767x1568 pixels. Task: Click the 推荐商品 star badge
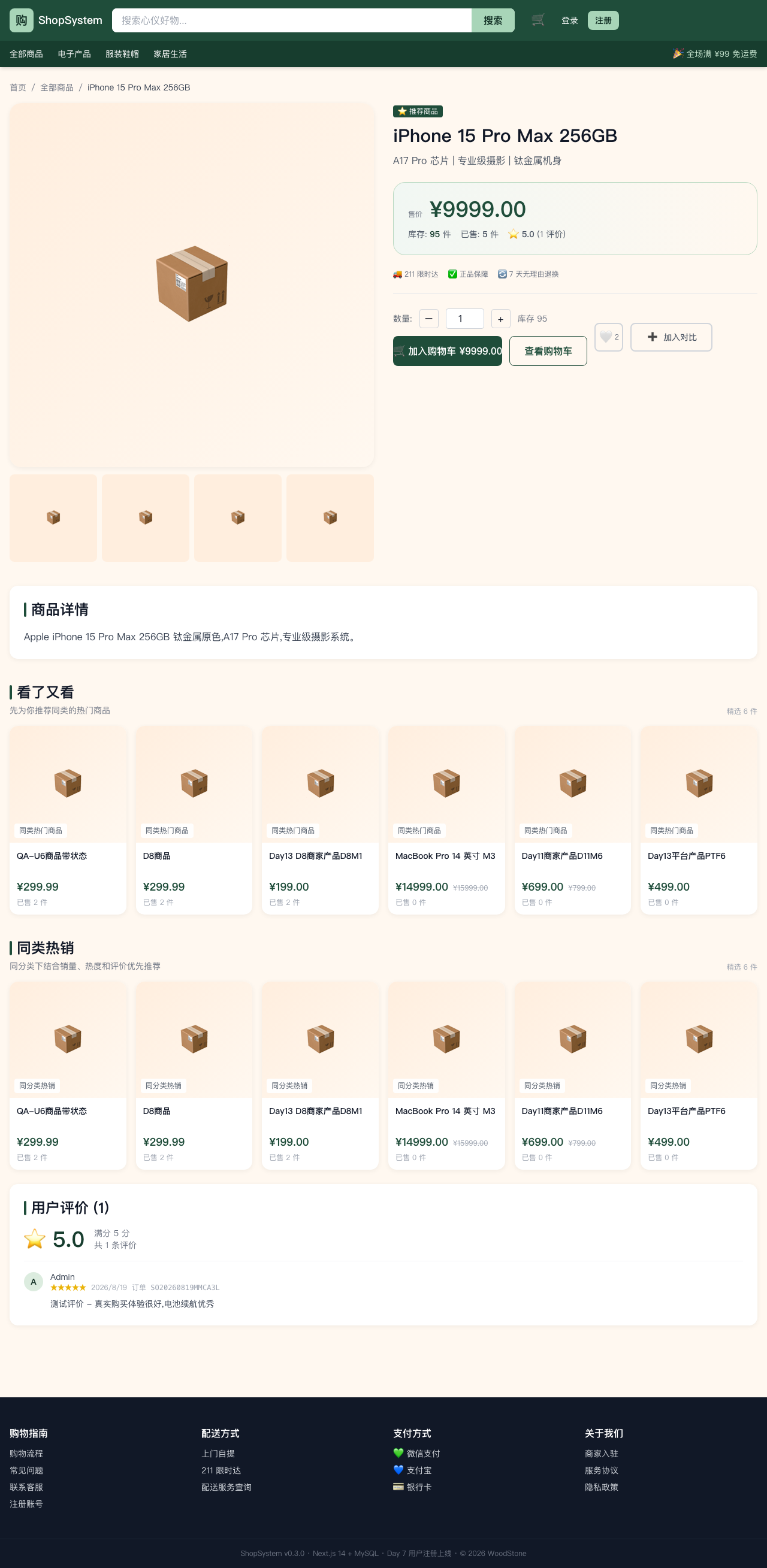tap(418, 111)
